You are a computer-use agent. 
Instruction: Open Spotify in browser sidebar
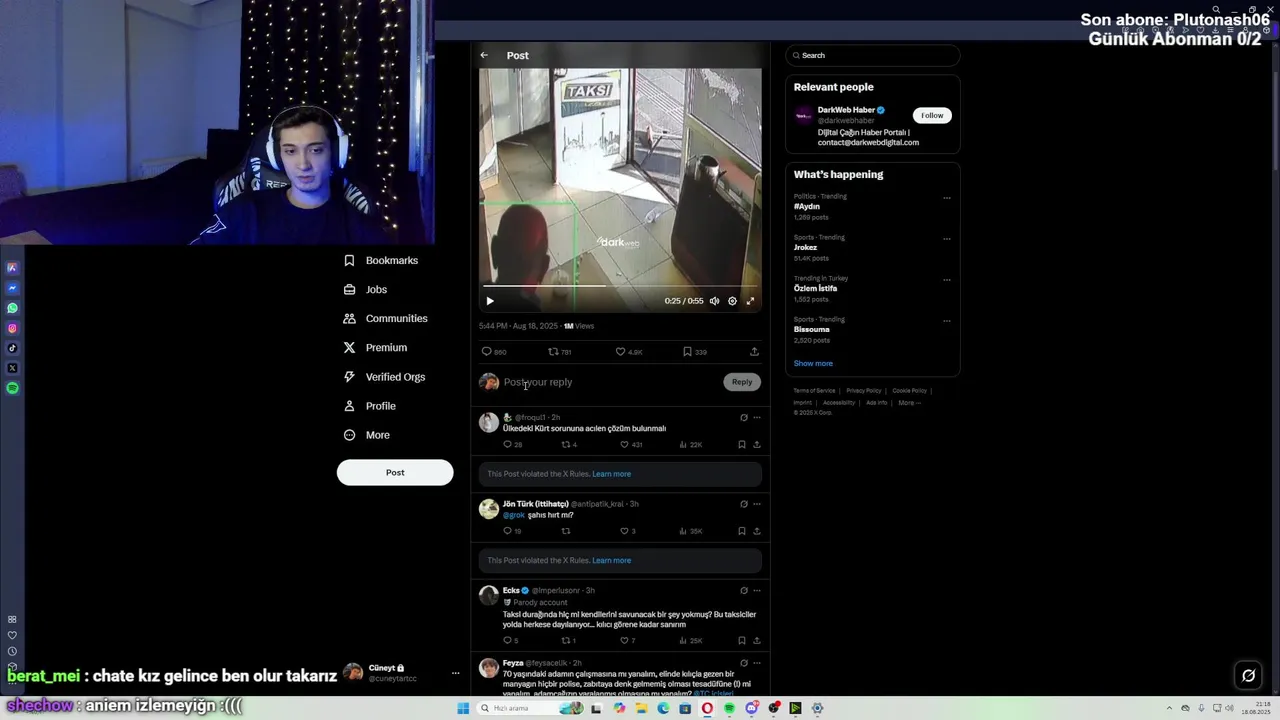pos(12,388)
